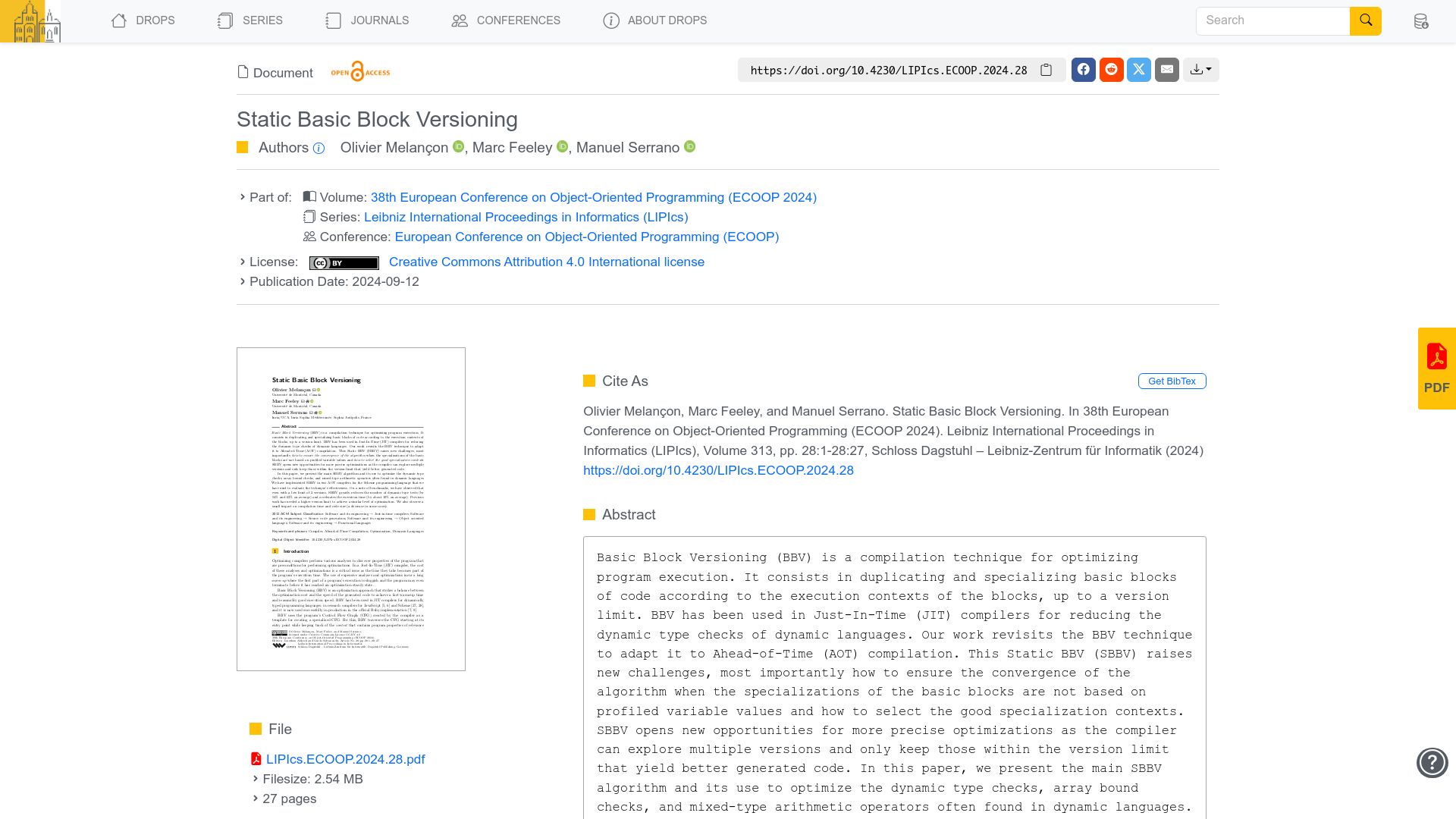Share the document via email icon
The image size is (1456, 819).
click(x=1167, y=70)
